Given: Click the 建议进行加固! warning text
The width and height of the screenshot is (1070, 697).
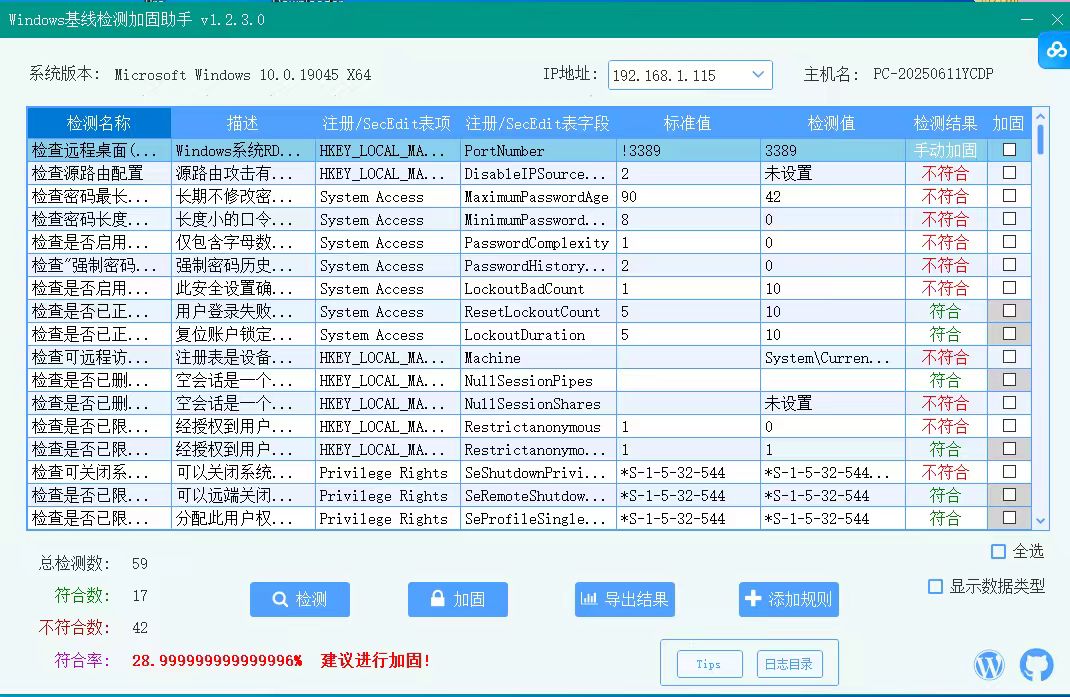Looking at the screenshot, I should coord(375,660).
